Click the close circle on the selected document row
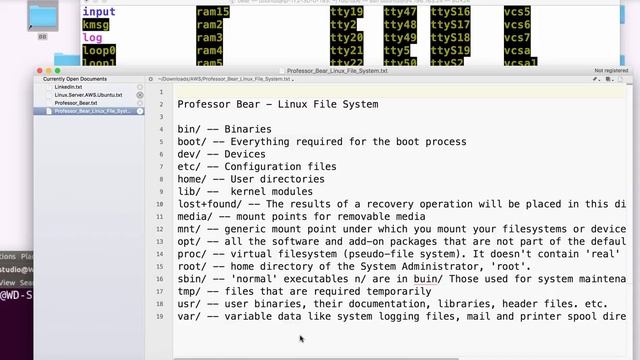The height and width of the screenshot is (360, 640). point(140,111)
